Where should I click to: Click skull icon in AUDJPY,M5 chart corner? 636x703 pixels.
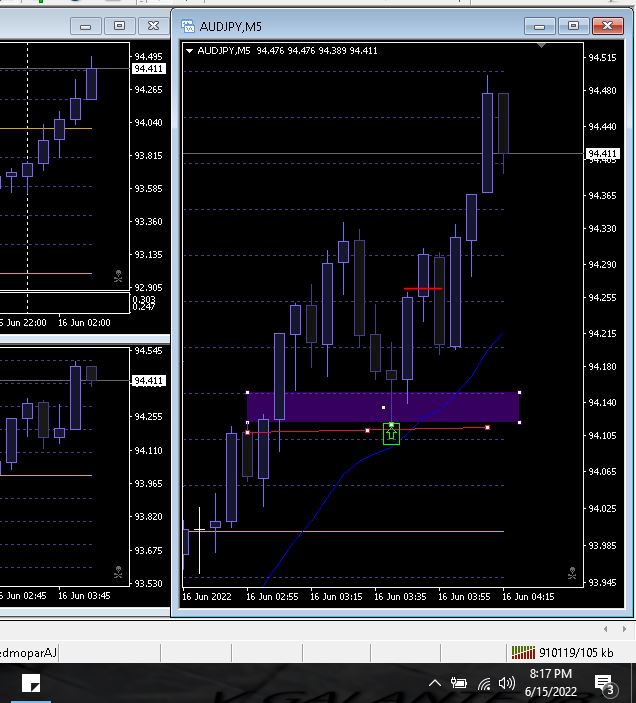(572, 573)
